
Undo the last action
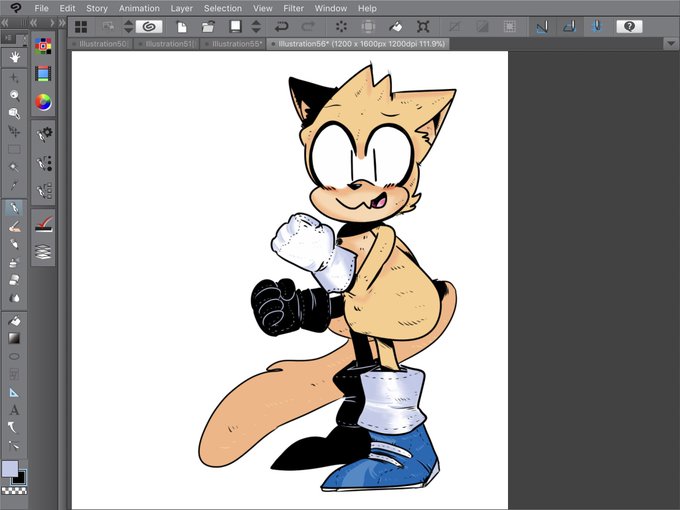[x=281, y=27]
